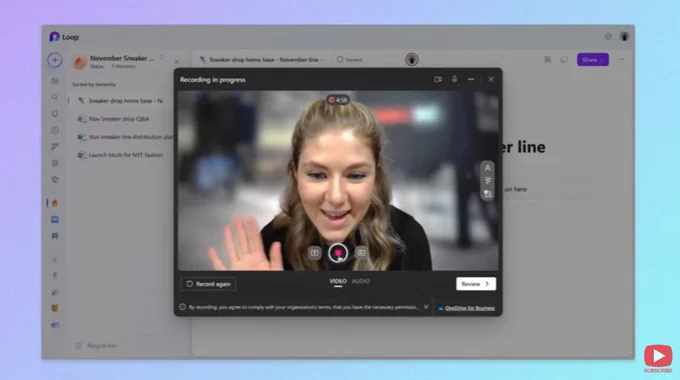Open settings gear at Loop top-right

[x=608, y=37]
